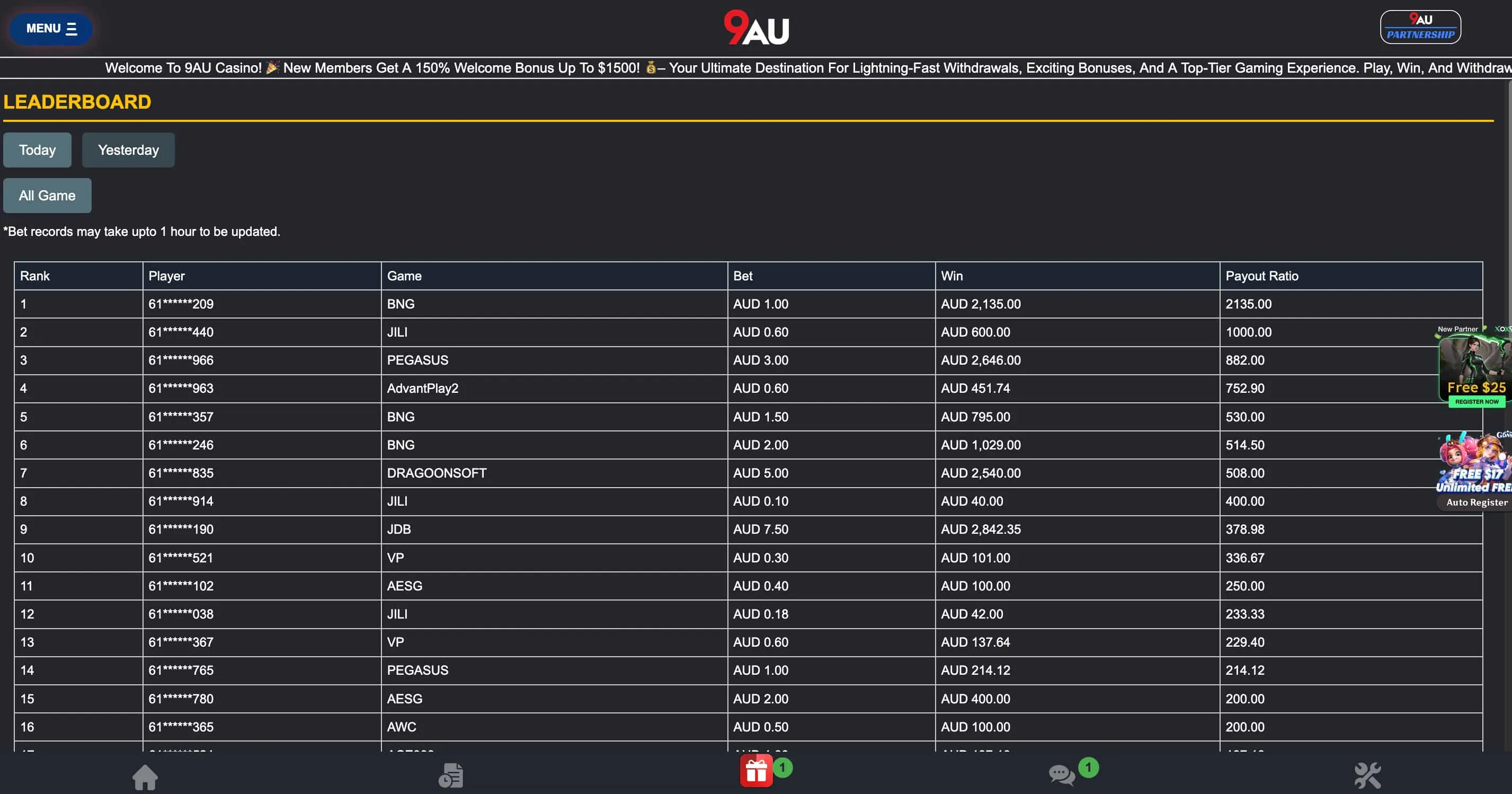This screenshot has height=794, width=1512.
Task: Open the tools wrench icon in bottom bar
Action: point(1367,776)
